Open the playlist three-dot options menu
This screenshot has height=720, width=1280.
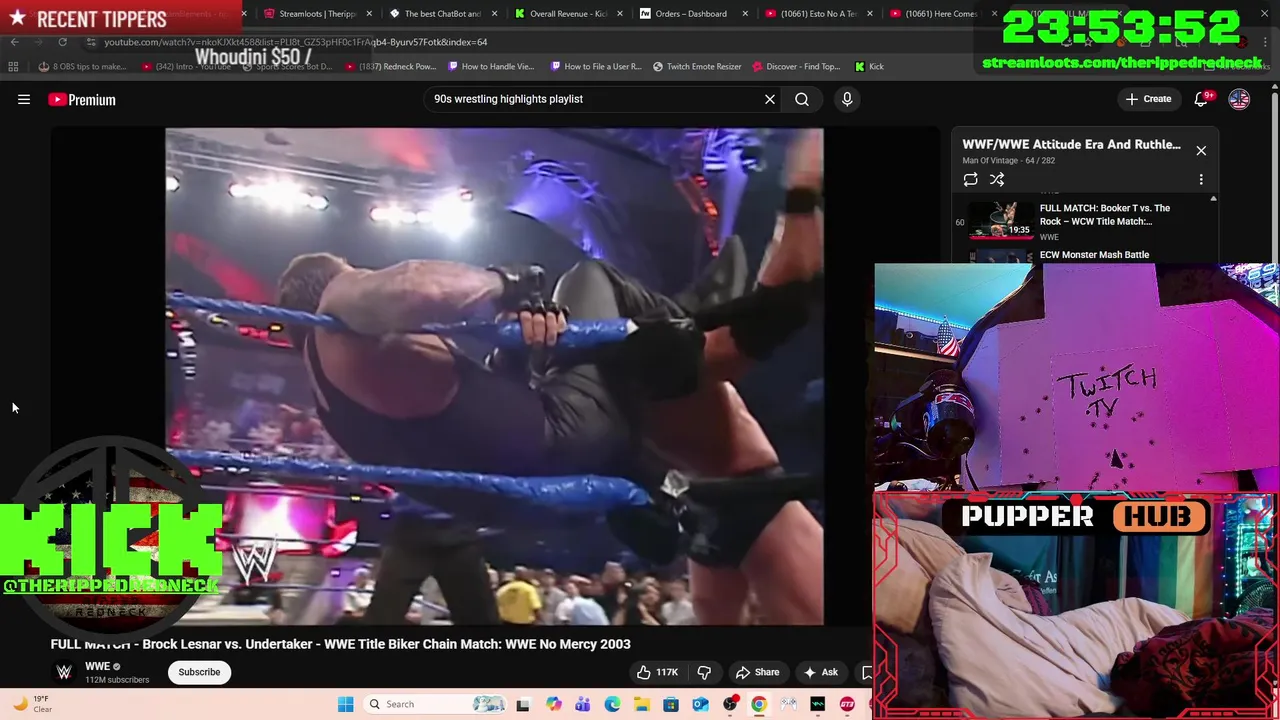point(1201,180)
